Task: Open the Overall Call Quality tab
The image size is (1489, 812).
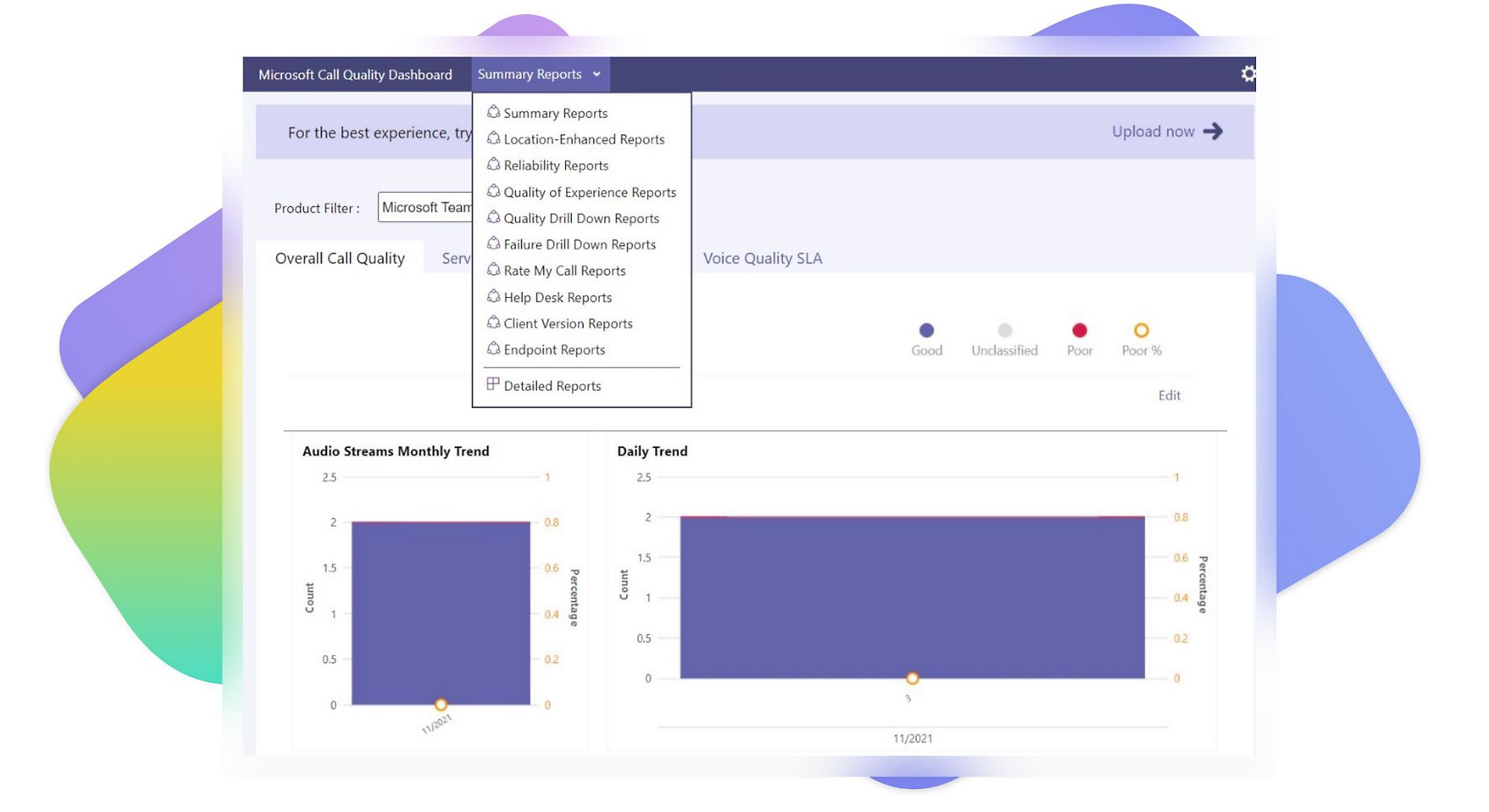Action: [339, 258]
